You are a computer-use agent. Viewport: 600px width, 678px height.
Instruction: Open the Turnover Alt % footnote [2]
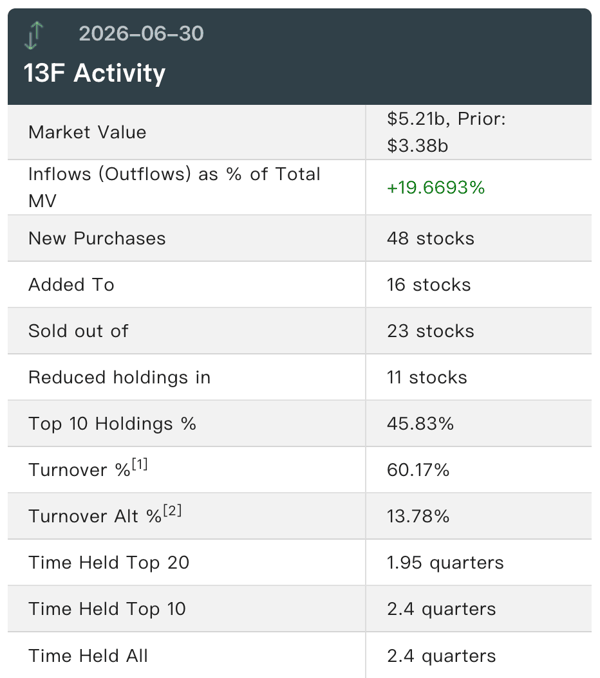[172, 511]
